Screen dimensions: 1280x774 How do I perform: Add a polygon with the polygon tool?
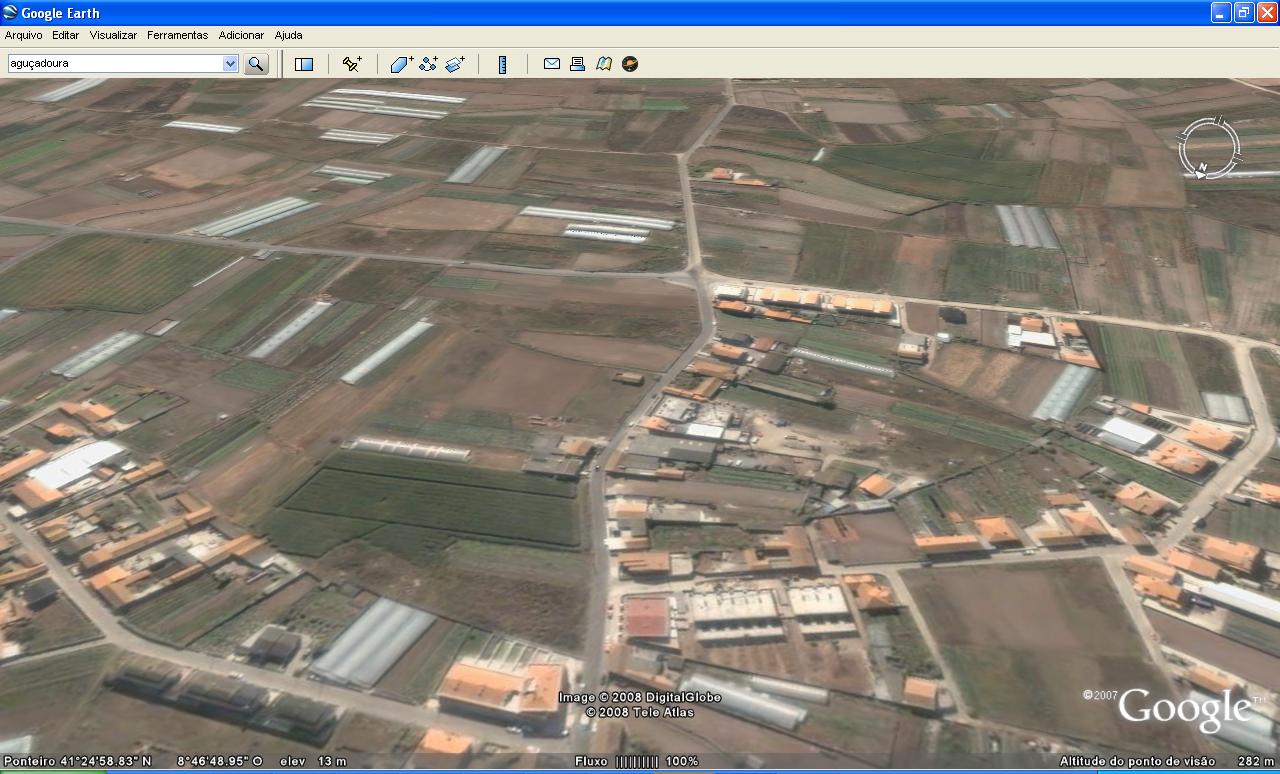point(401,64)
